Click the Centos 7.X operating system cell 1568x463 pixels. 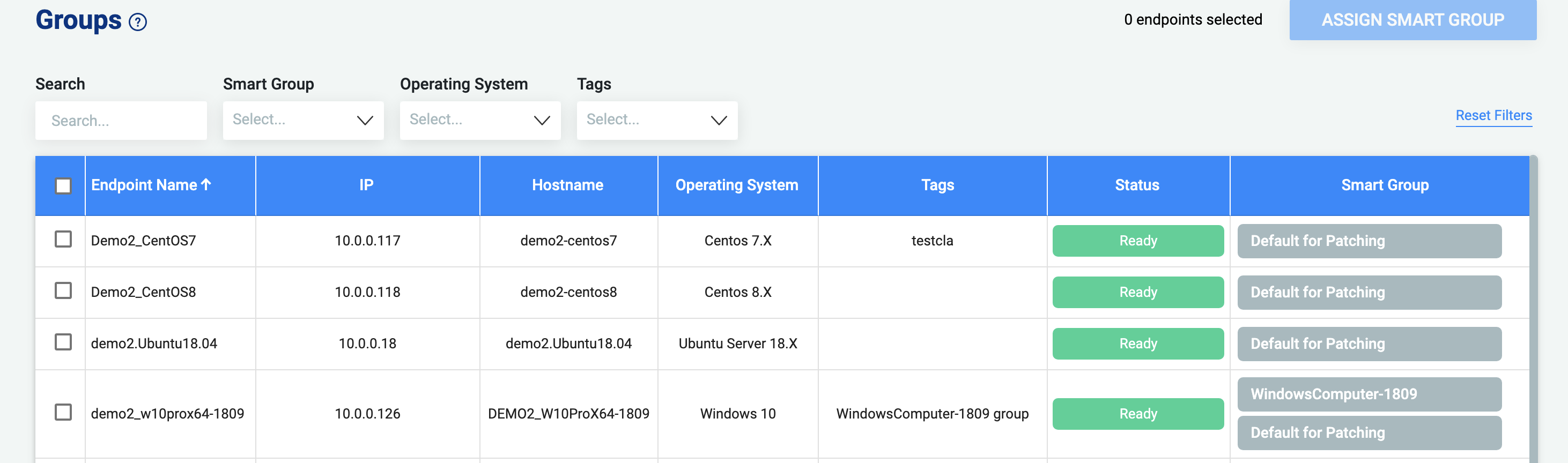tap(738, 241)
